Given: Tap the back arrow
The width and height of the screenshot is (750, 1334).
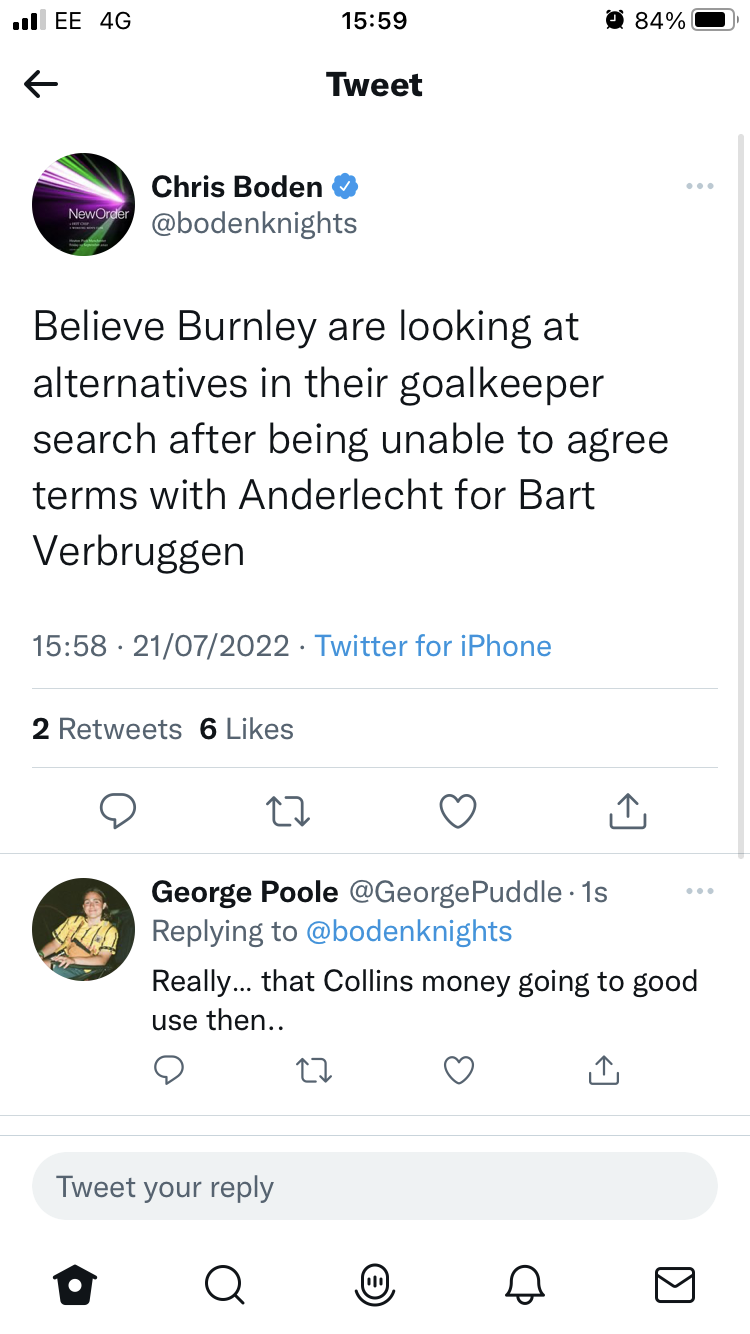Looking at the screenshot, I should pos(41,85).
